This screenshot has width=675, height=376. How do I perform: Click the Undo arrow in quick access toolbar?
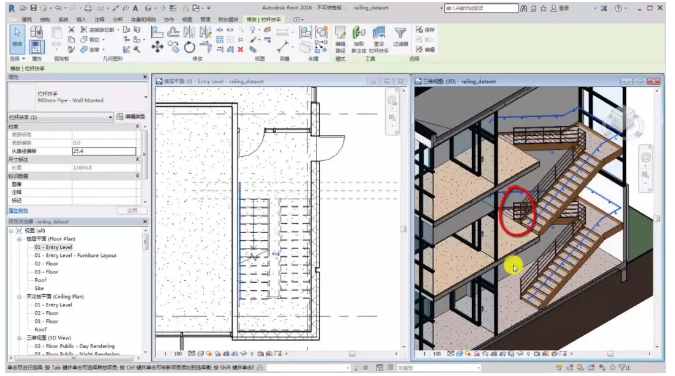[58, 8]
